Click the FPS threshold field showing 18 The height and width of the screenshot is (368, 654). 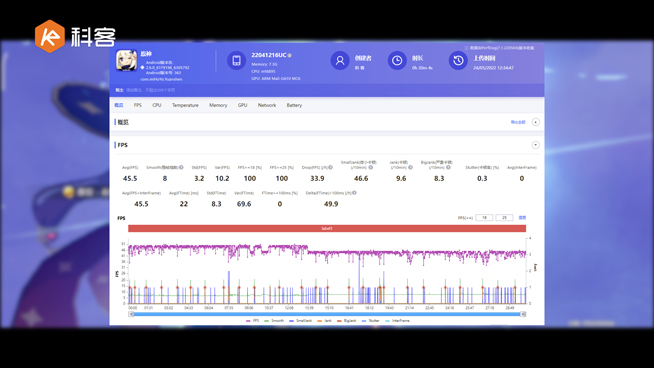pyautogui.click(x=484, y=218)
